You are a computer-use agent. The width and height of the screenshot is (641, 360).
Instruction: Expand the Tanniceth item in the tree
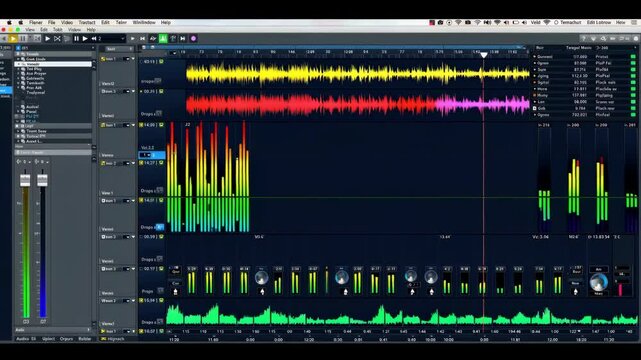click(19, 83)
